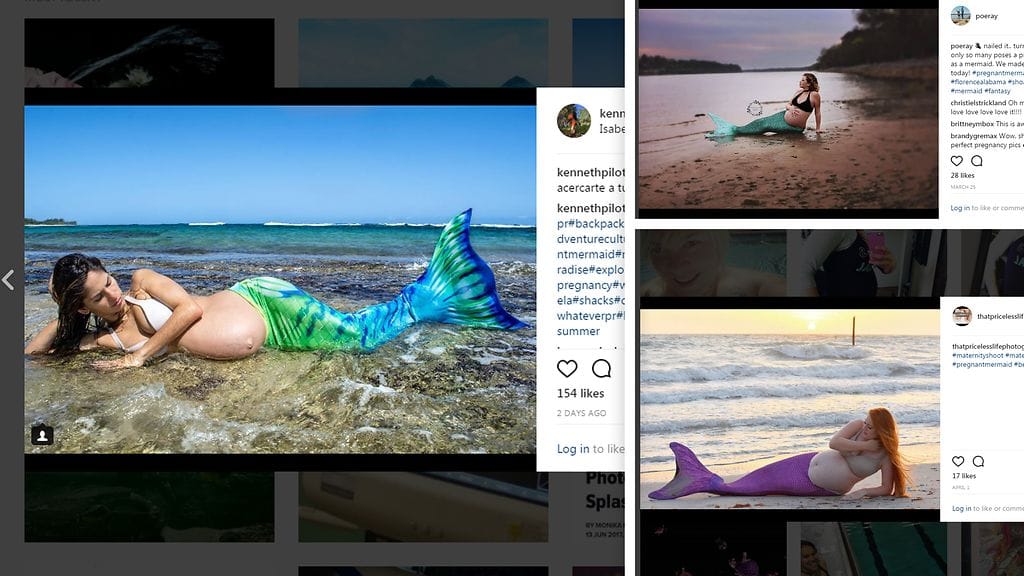Click "Log in" under the 154-likes post
Image resolution: width=1024 pixels, height=576 pixels.
573,449
